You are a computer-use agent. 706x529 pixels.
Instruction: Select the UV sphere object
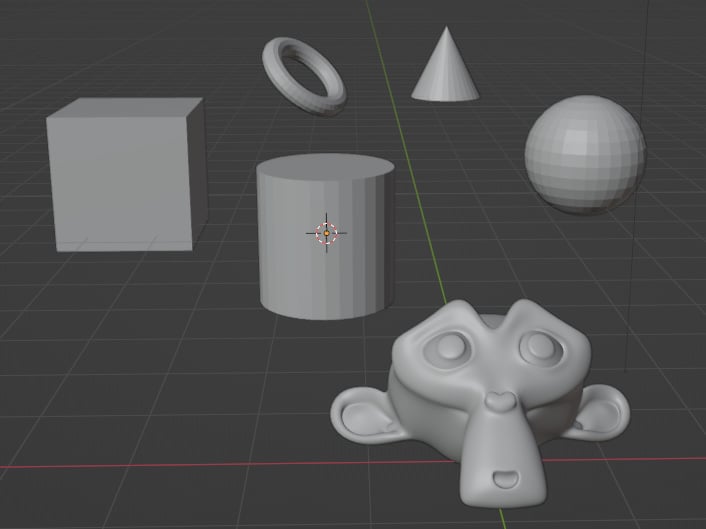[x=585, y=154]
